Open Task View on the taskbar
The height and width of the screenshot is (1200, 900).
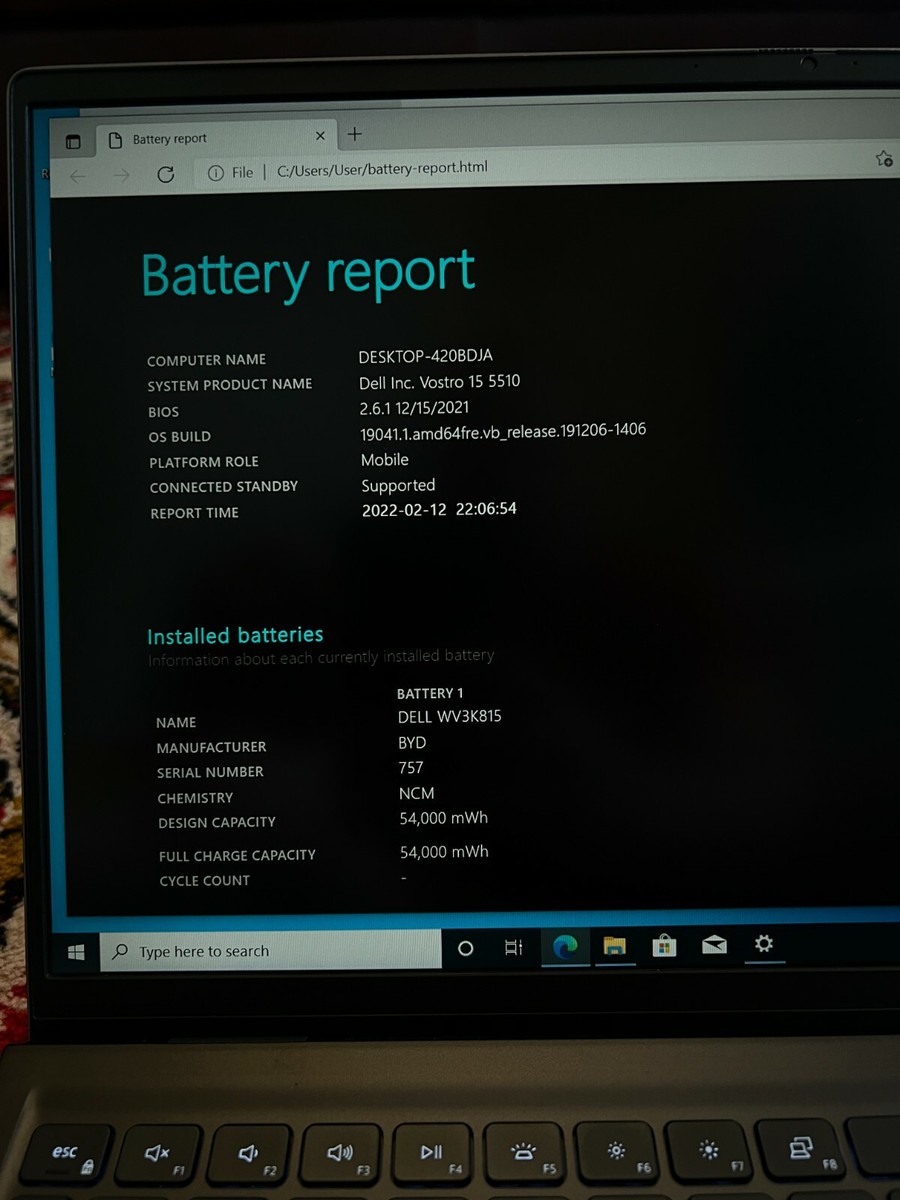click(x=513, y=947)
